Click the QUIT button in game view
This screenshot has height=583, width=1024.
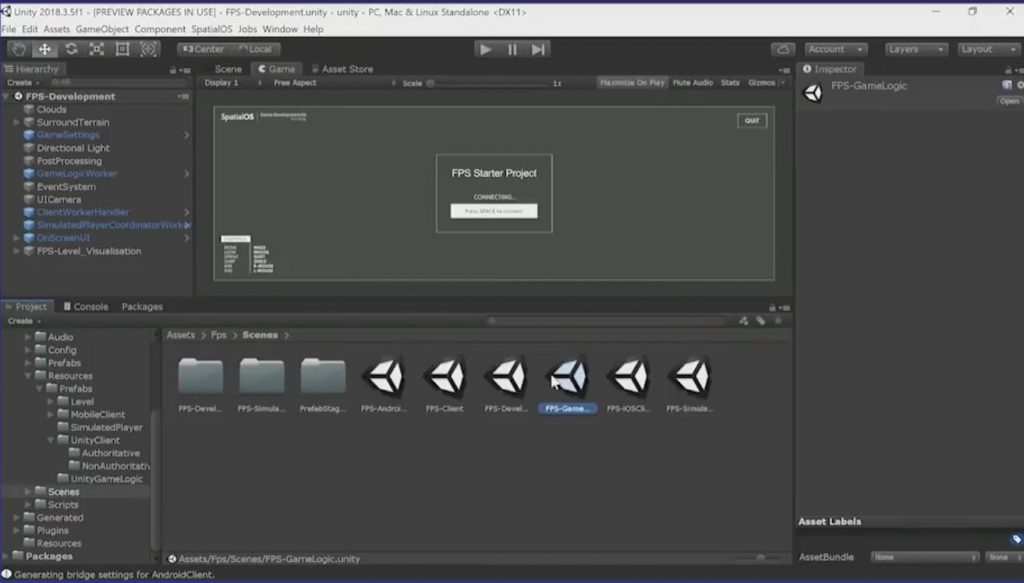[752, 121]
